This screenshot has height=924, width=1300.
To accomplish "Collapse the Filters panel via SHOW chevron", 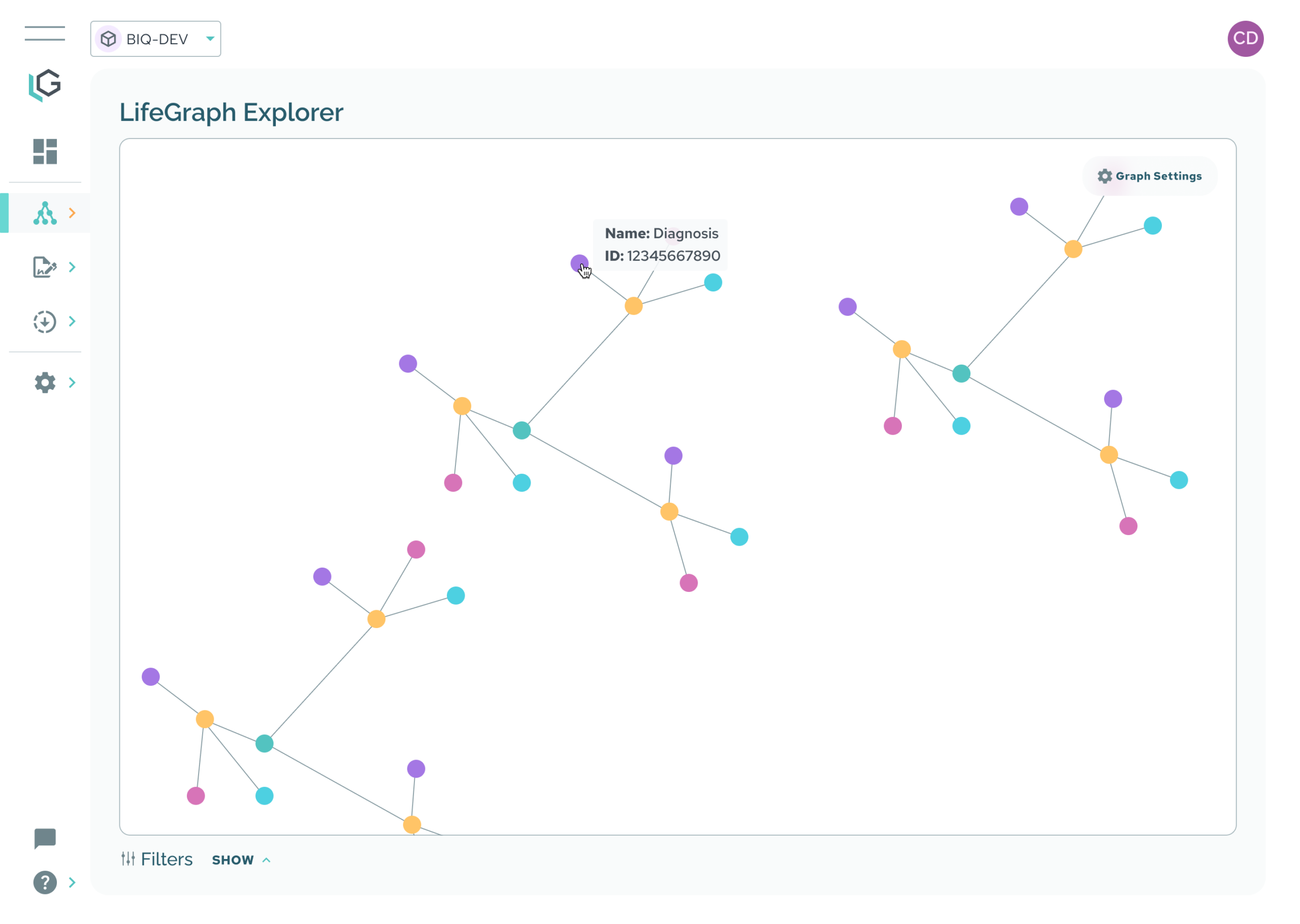I will coord(241,860).
